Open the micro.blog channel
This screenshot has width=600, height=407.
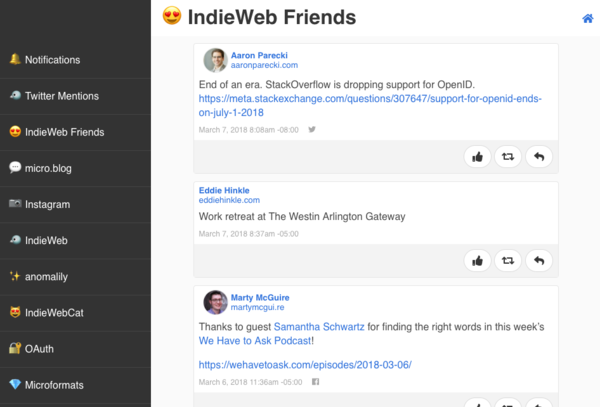coord(75,168)
